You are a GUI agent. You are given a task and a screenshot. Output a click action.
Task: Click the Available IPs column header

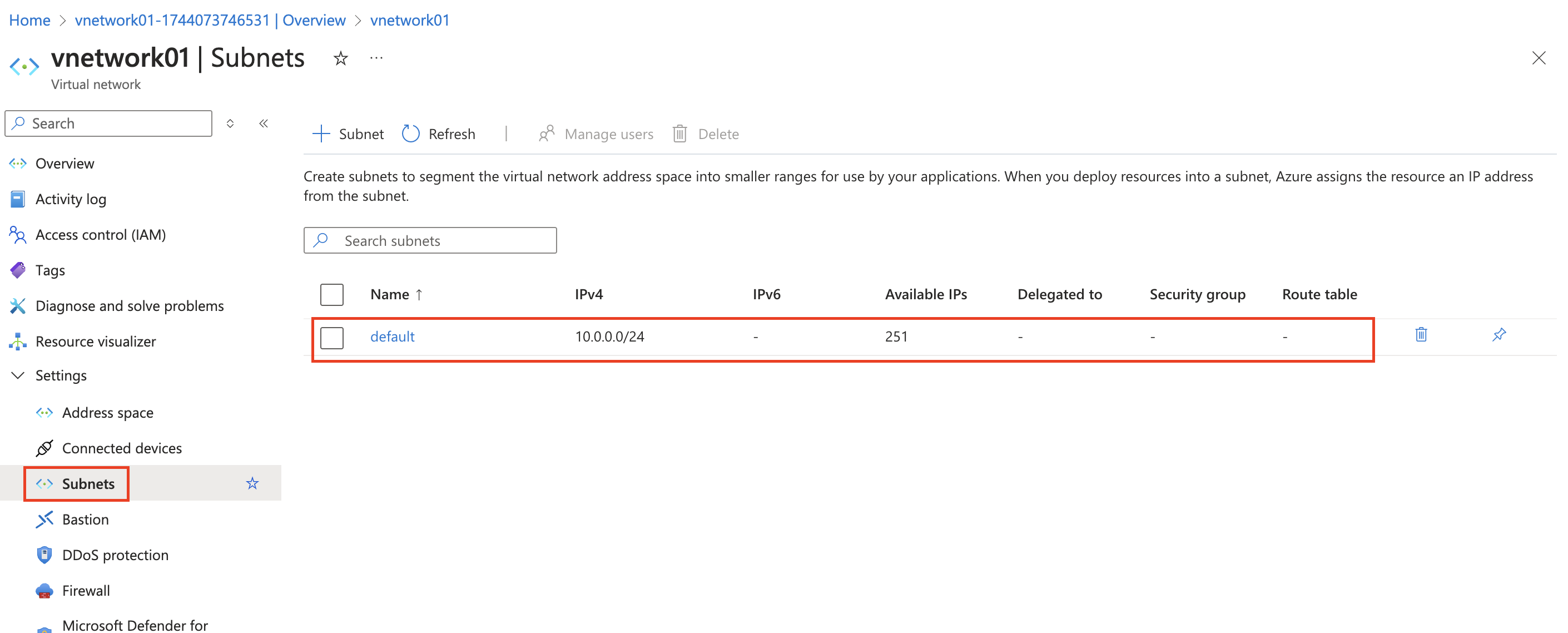point(926,295)
